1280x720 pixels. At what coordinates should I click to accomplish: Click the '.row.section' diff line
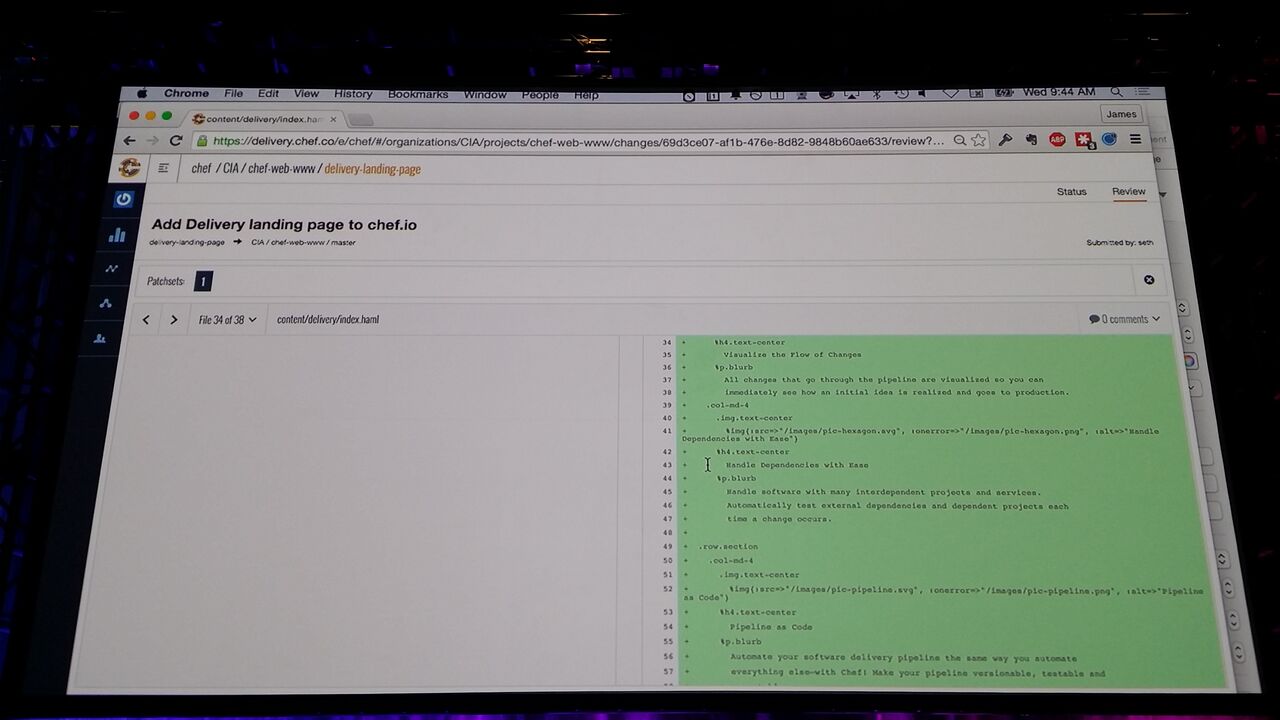(728, 546)
